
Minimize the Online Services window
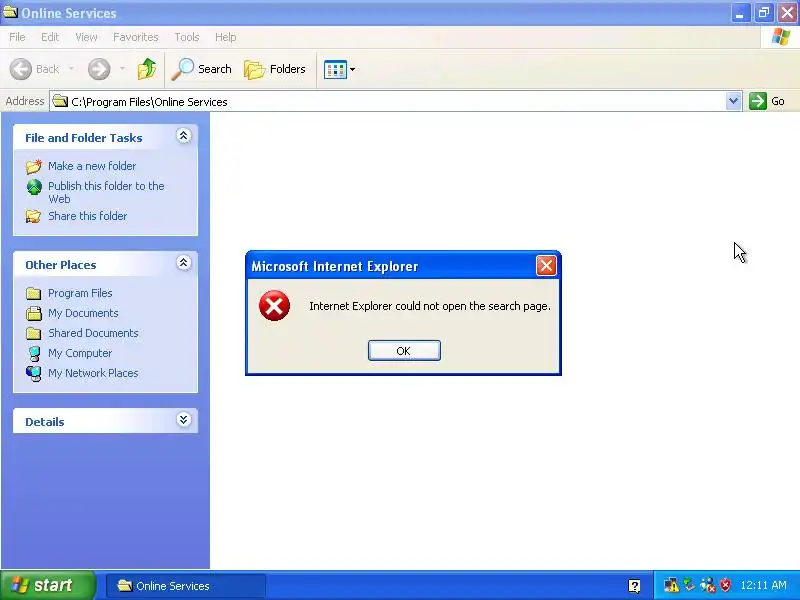pyautogui.click(x=740, y=13)
